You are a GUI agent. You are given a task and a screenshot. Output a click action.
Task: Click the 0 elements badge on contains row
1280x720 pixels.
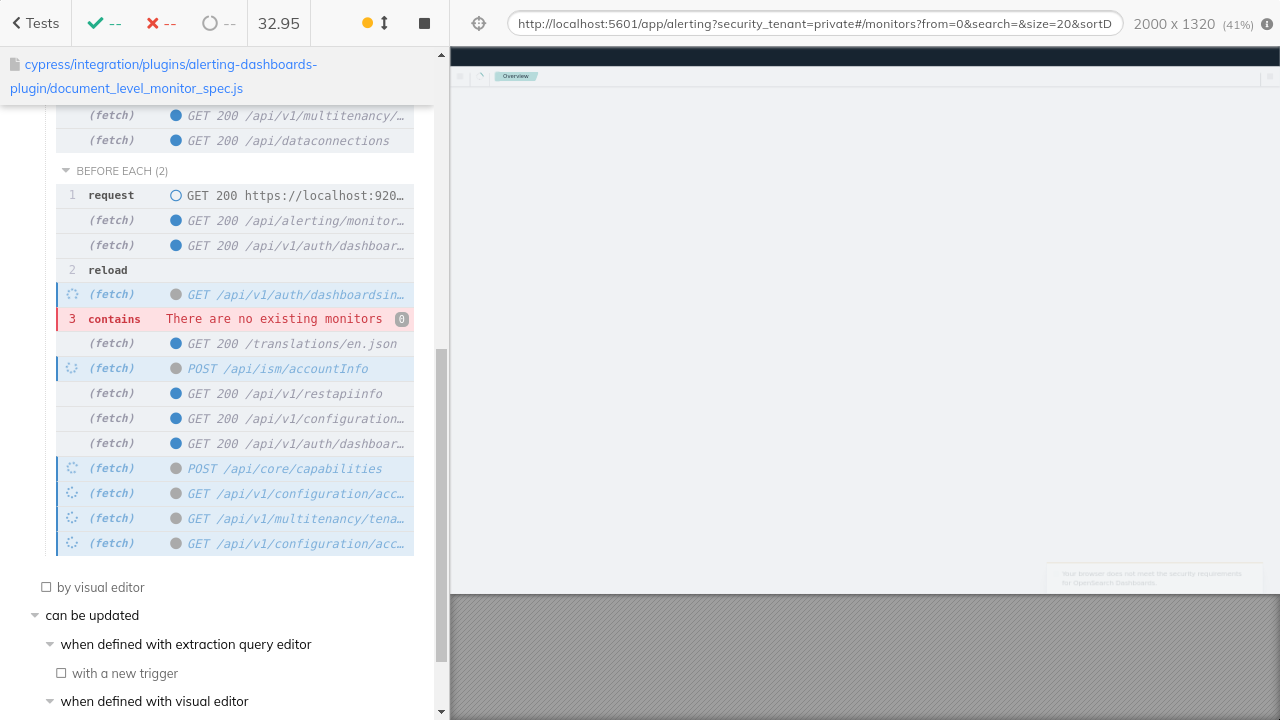(402, 320)
